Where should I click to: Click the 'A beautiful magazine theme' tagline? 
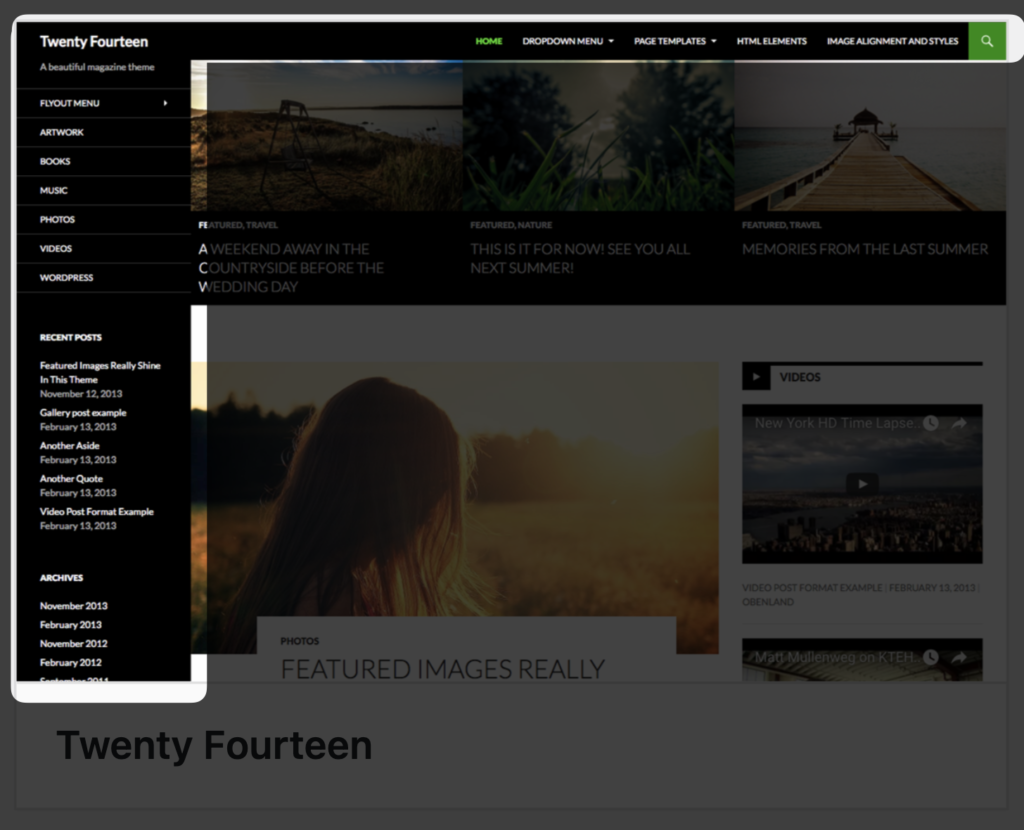(x=97, y=67)
